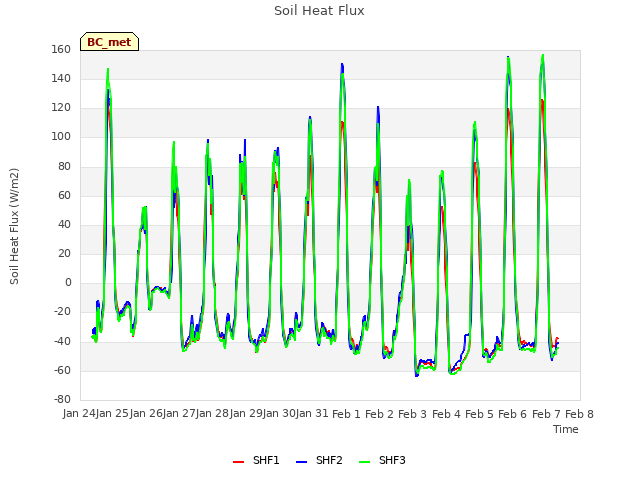Image resolution: width=640 pixels, height=480 pixels.
Task: Click the 120 y-axis tick label
Action: coord(61,108)
